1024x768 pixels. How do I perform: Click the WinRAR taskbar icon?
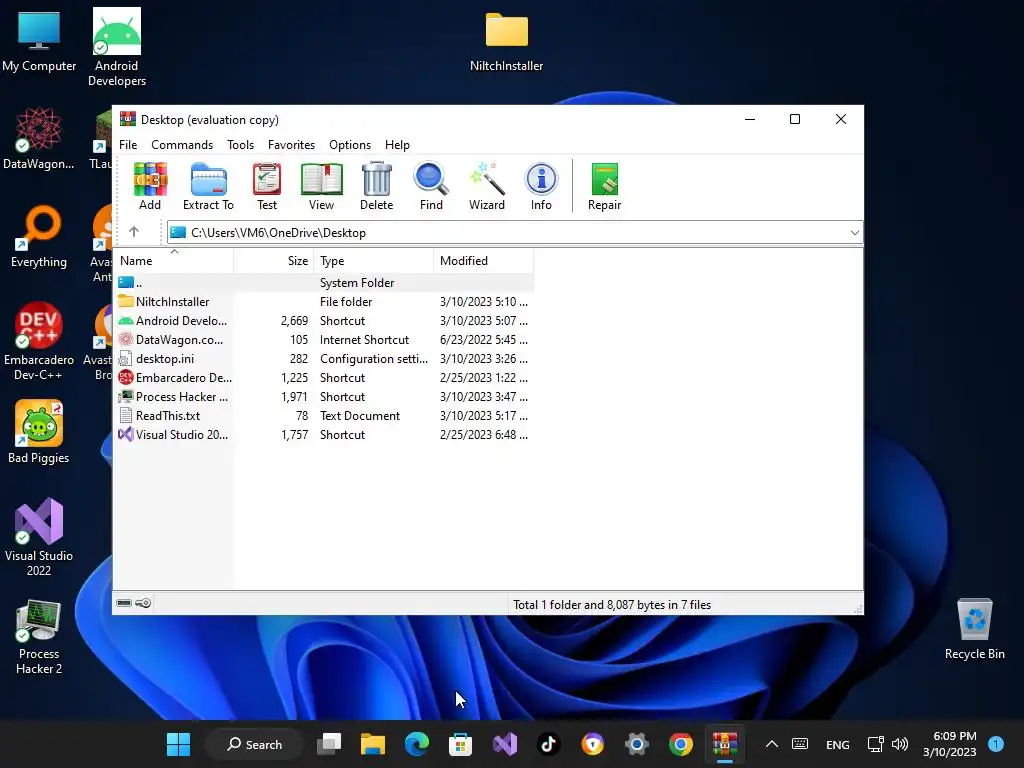[x=725, y=744]
